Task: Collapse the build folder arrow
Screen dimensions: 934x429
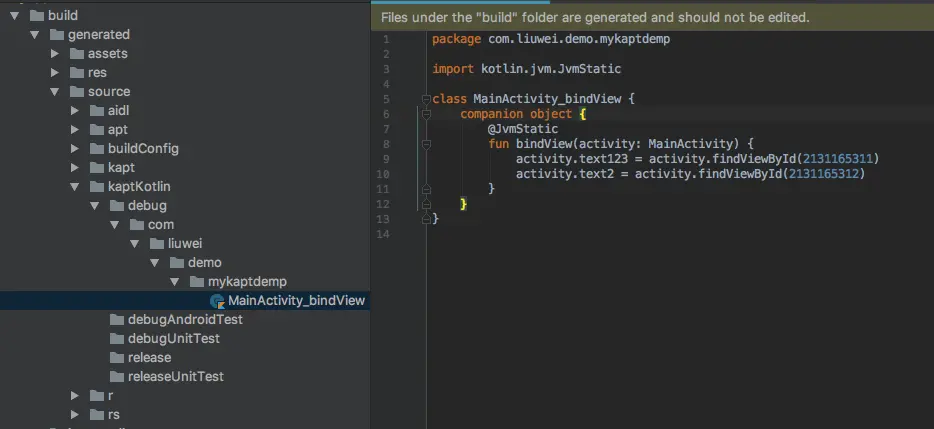Action: pyautogui.click(x=15, y=15)
